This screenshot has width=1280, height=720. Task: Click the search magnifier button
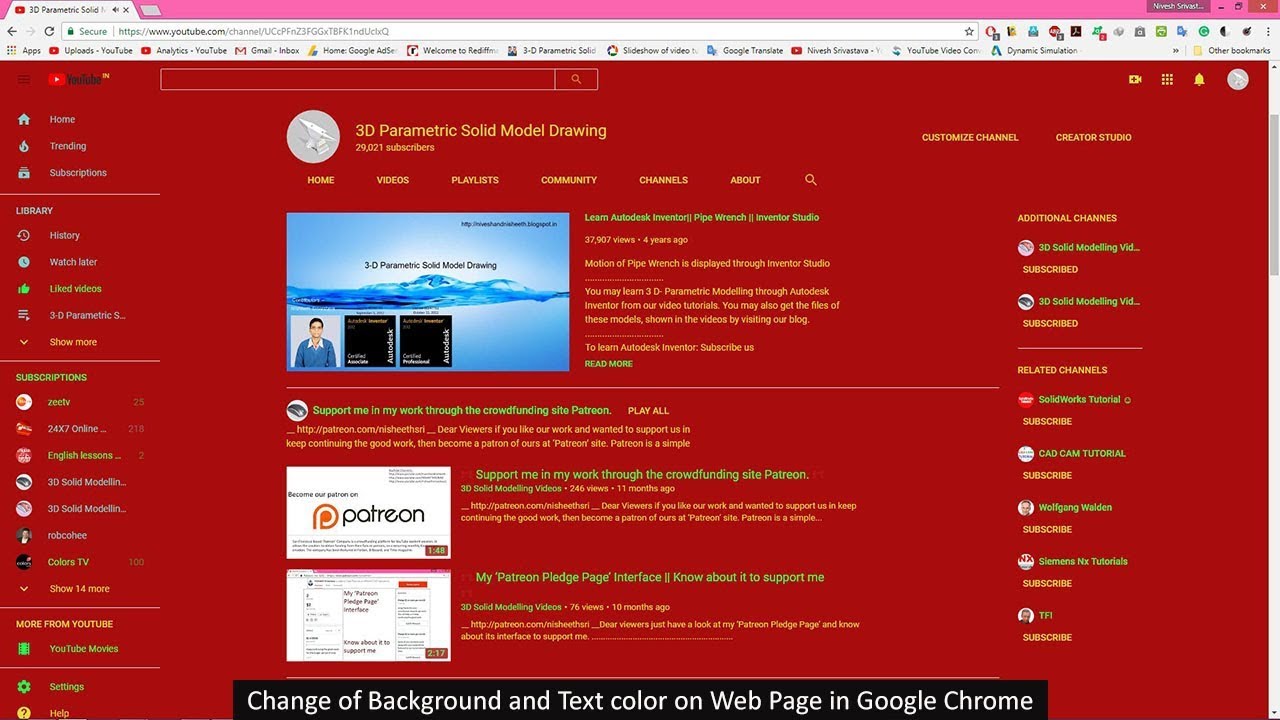point(575,79)
